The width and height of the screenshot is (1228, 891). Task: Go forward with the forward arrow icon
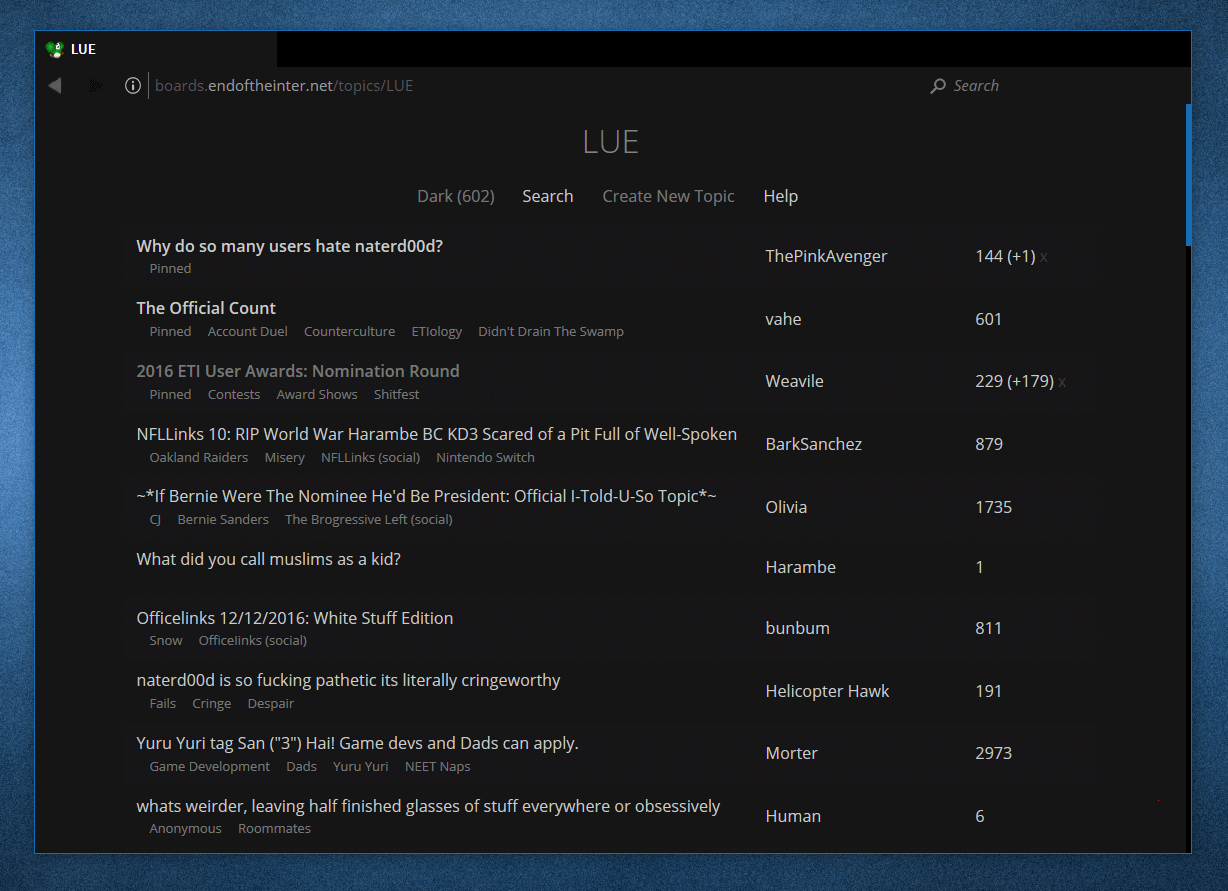(96, 86)
